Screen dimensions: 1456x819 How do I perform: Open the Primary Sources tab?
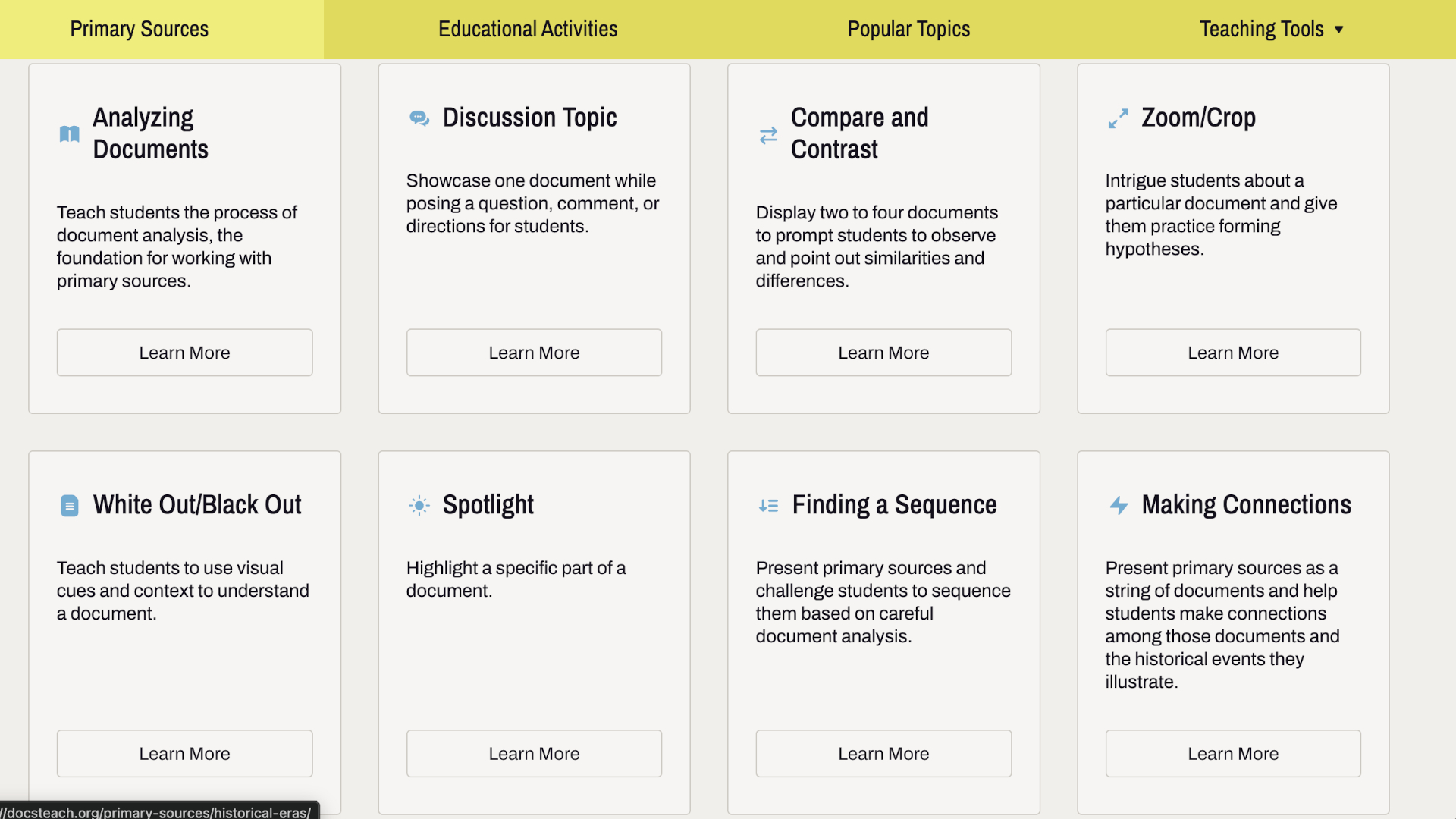click(140, 29)
